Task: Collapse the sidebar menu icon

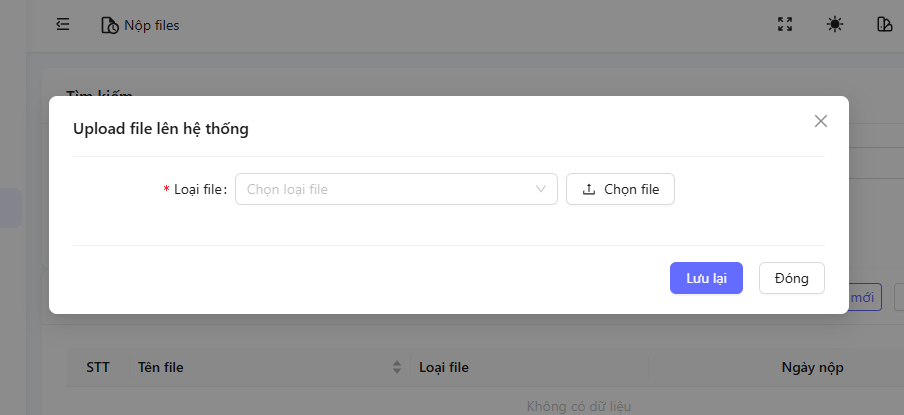Action: (x=63, y=25)
